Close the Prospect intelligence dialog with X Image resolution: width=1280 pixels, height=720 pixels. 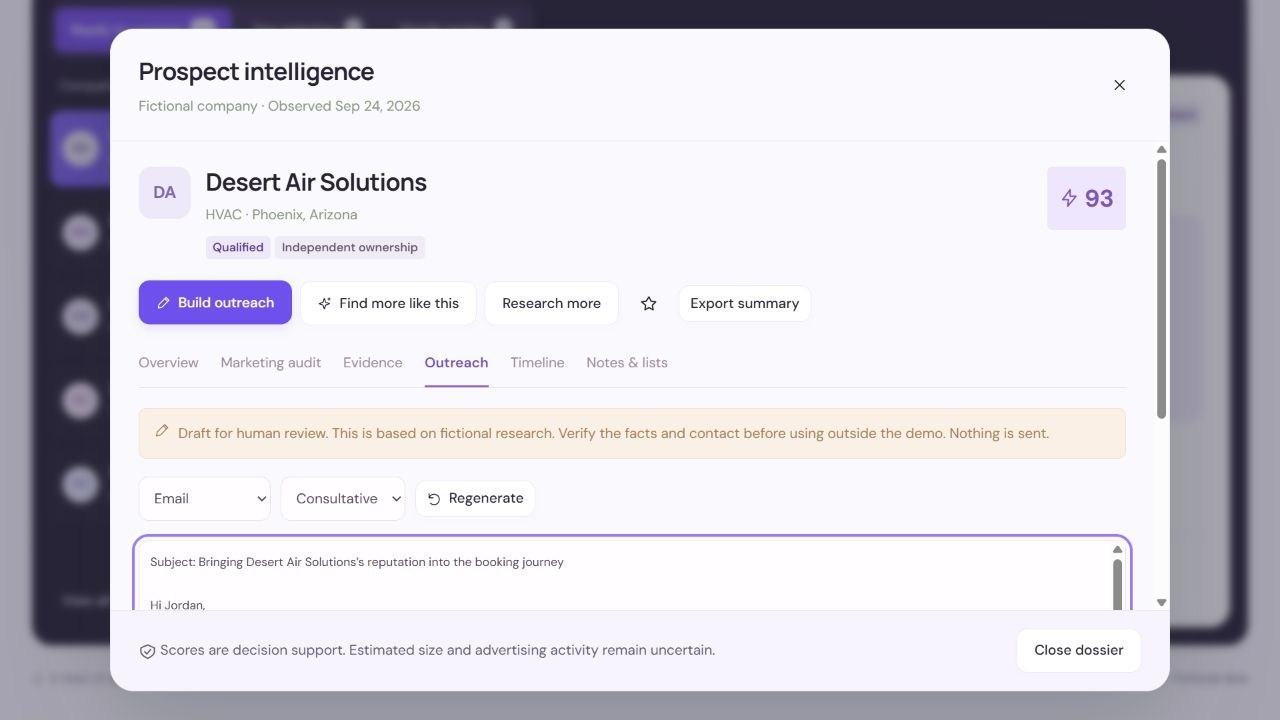pyautogui.click(x=1119, y=85)
